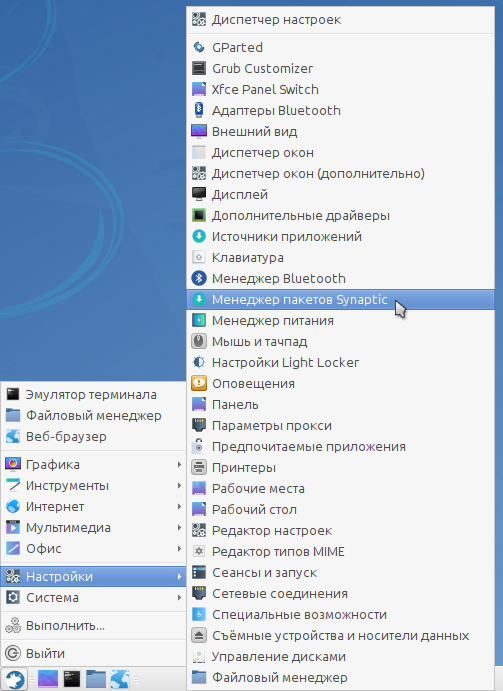Click the GParted icon in the submenu

[199, 47]
